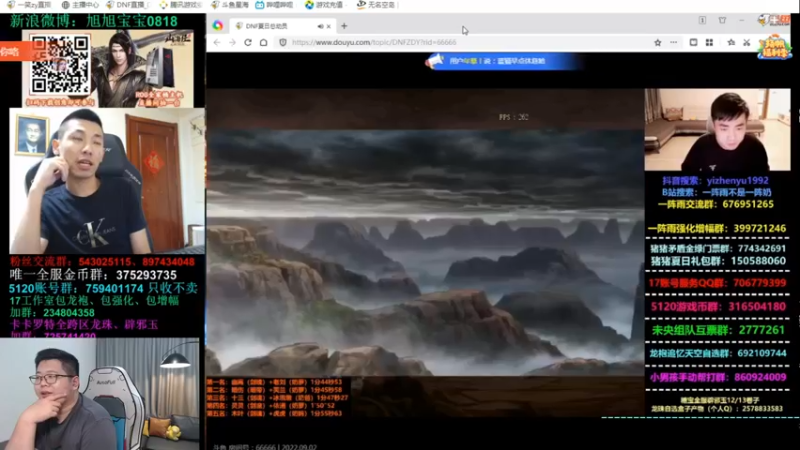Open a new browser tab
Screen dimensions: 800x450
point(344,26)
